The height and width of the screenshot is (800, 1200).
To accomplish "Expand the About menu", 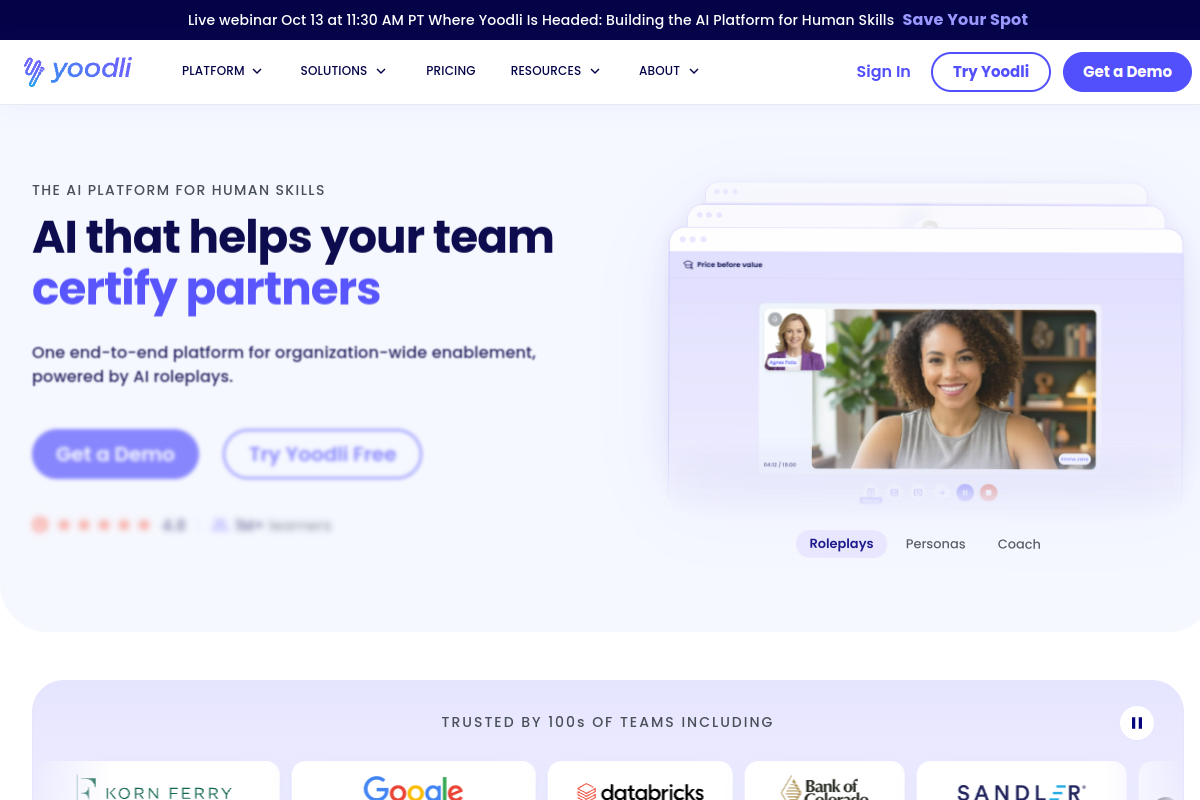I will click(669, 71).
